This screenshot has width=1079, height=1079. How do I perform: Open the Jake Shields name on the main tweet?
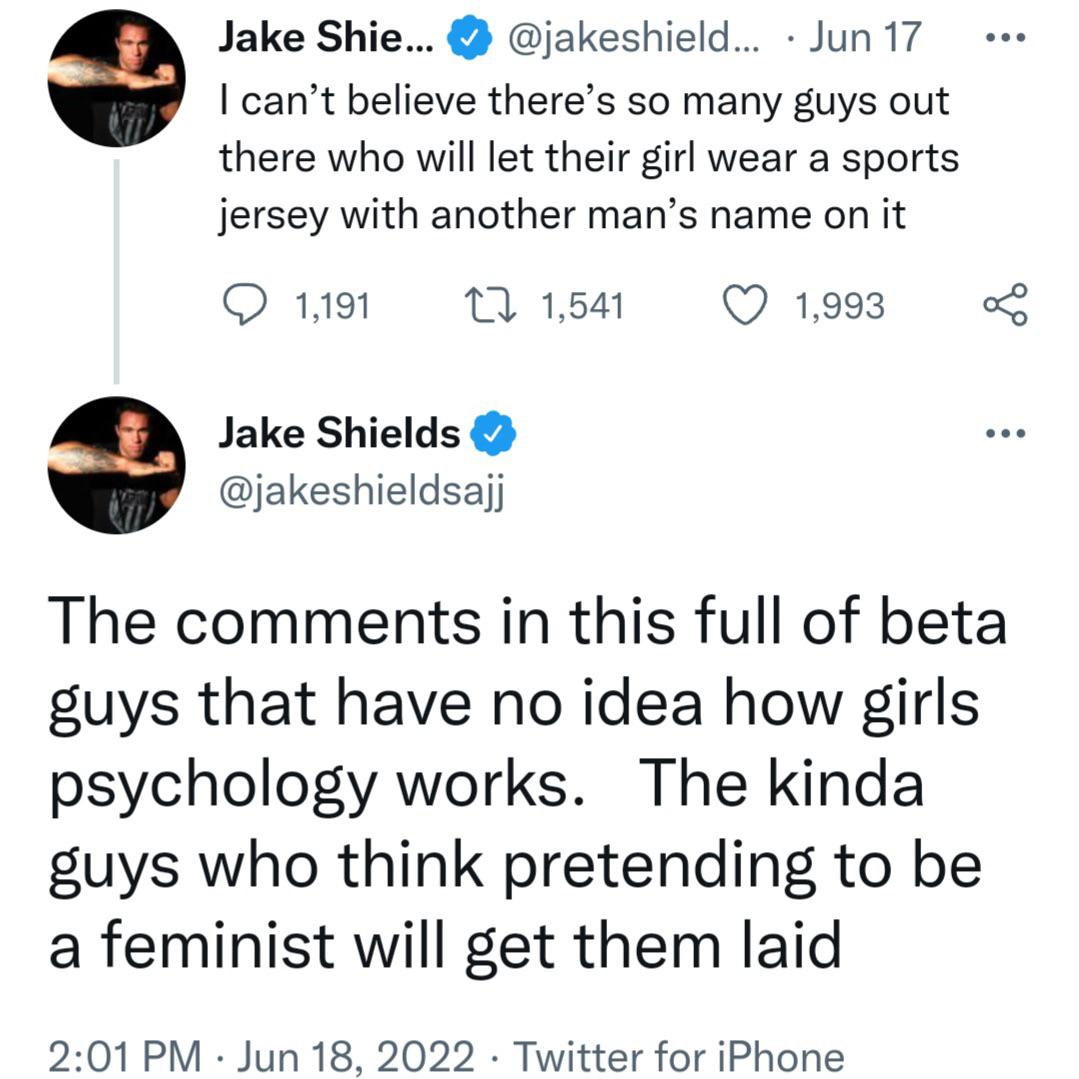339,434
